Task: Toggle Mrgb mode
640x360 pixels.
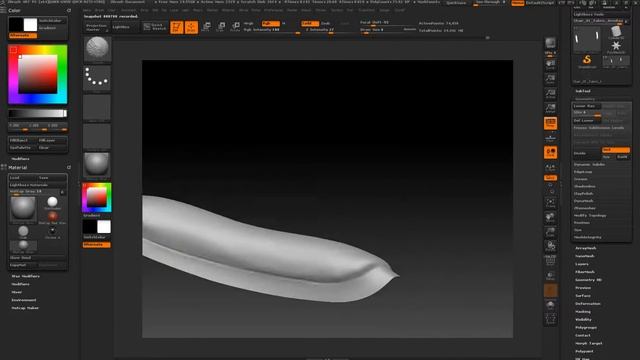Action: (249, 23)
